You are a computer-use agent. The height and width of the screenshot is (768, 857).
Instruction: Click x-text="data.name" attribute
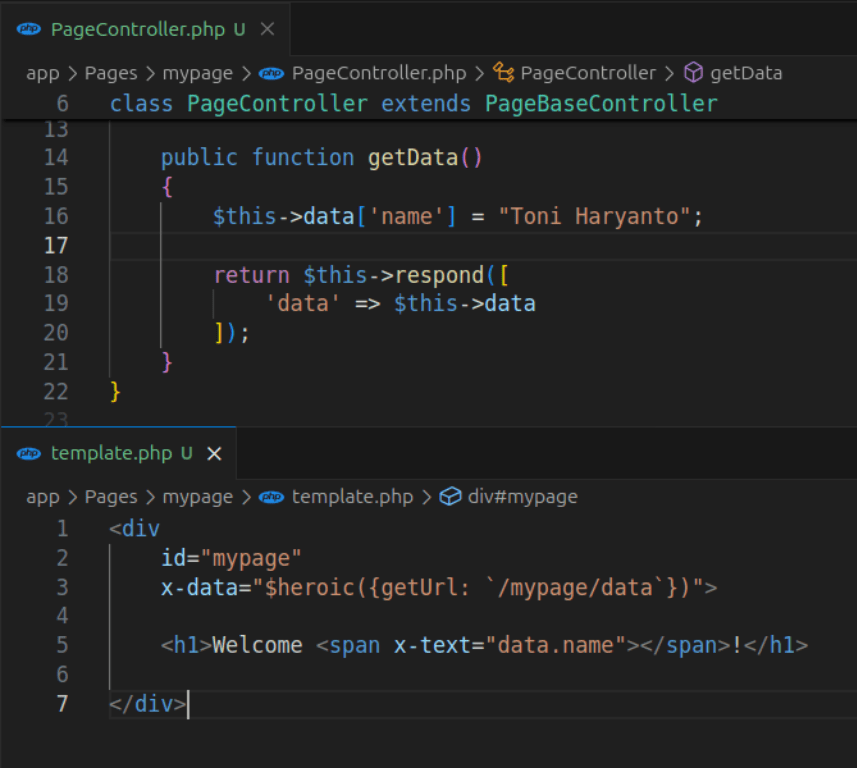click(x=510, y=646)
